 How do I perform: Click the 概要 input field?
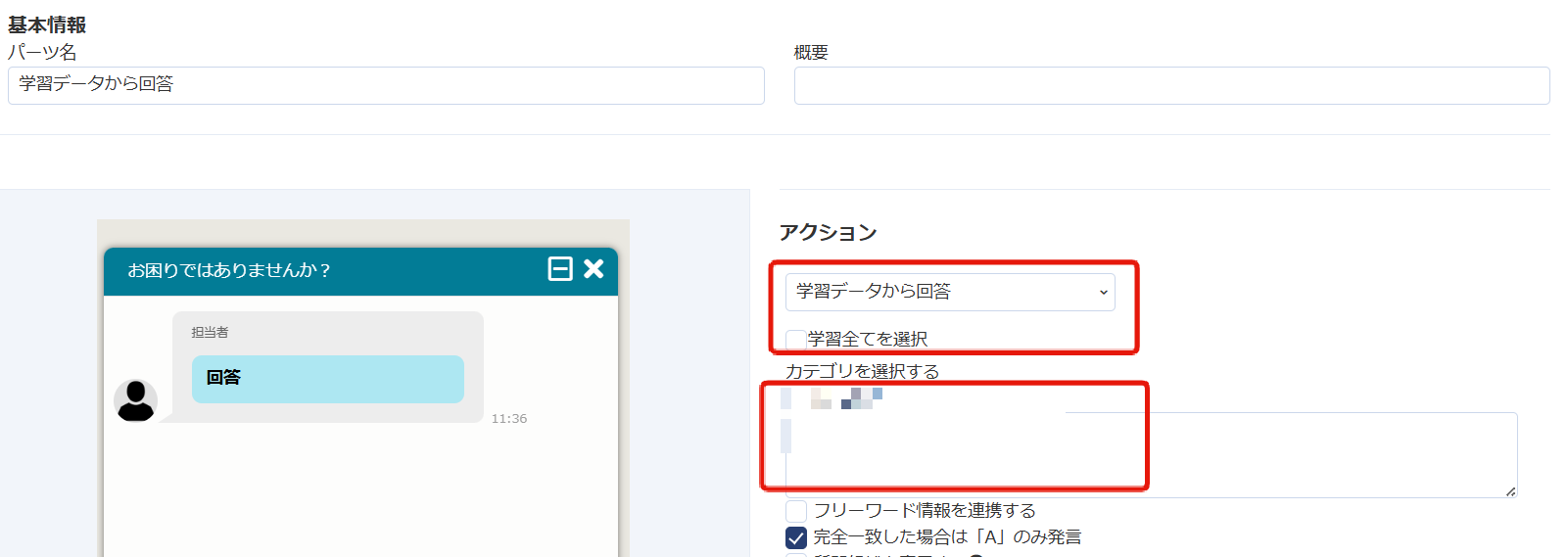tap(1171, 85)
